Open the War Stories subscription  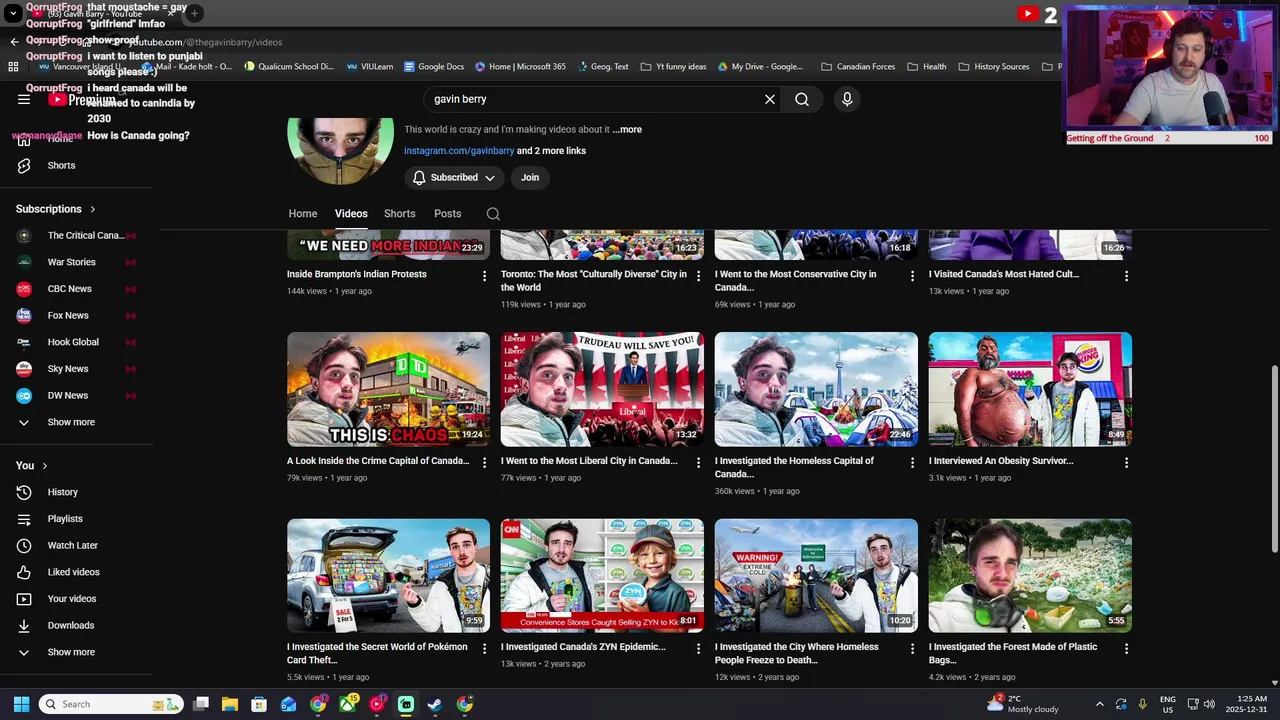(x=76, y=262)
